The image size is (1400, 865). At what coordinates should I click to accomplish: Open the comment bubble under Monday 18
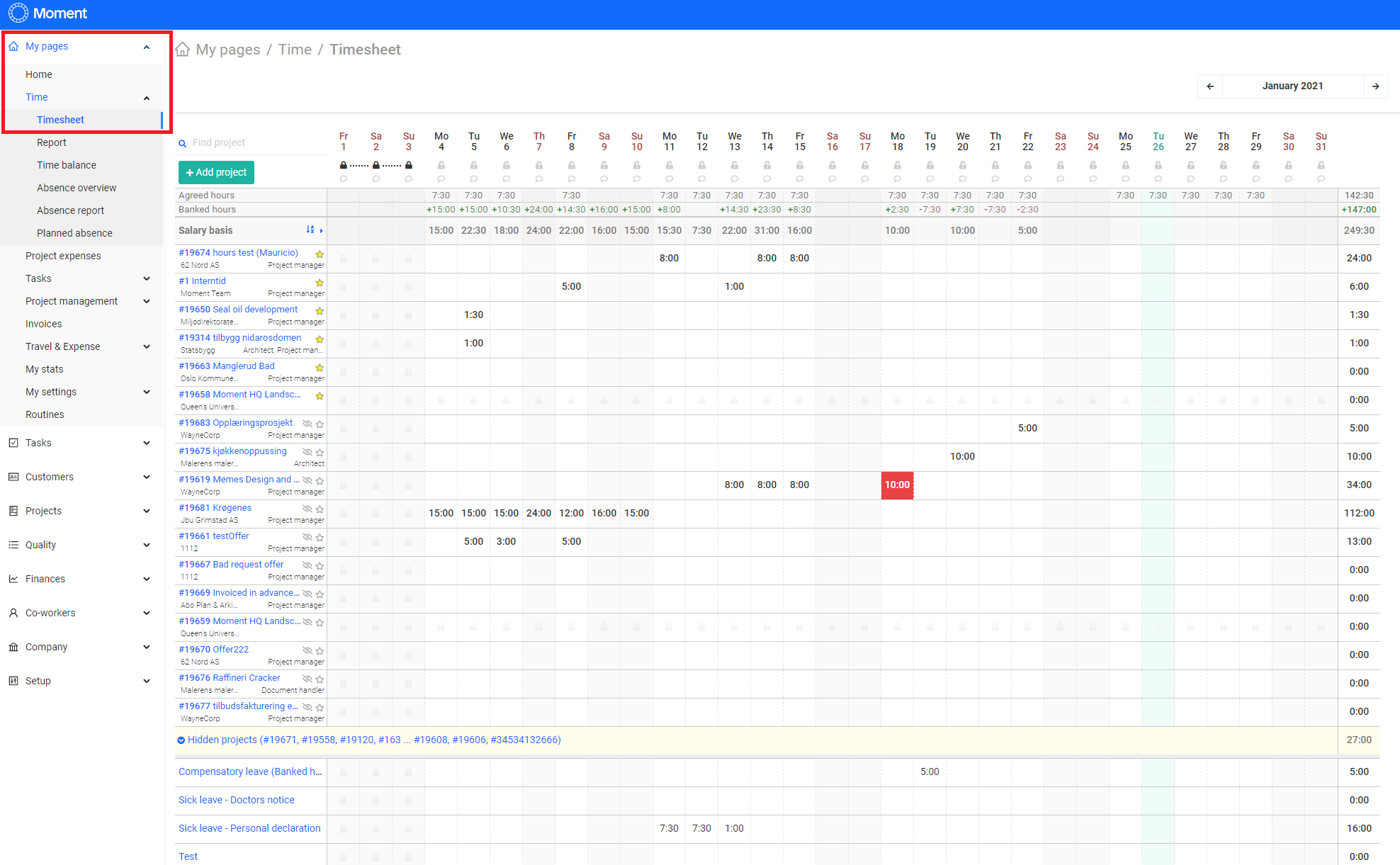pyautogui.click(x=898, y=179)
